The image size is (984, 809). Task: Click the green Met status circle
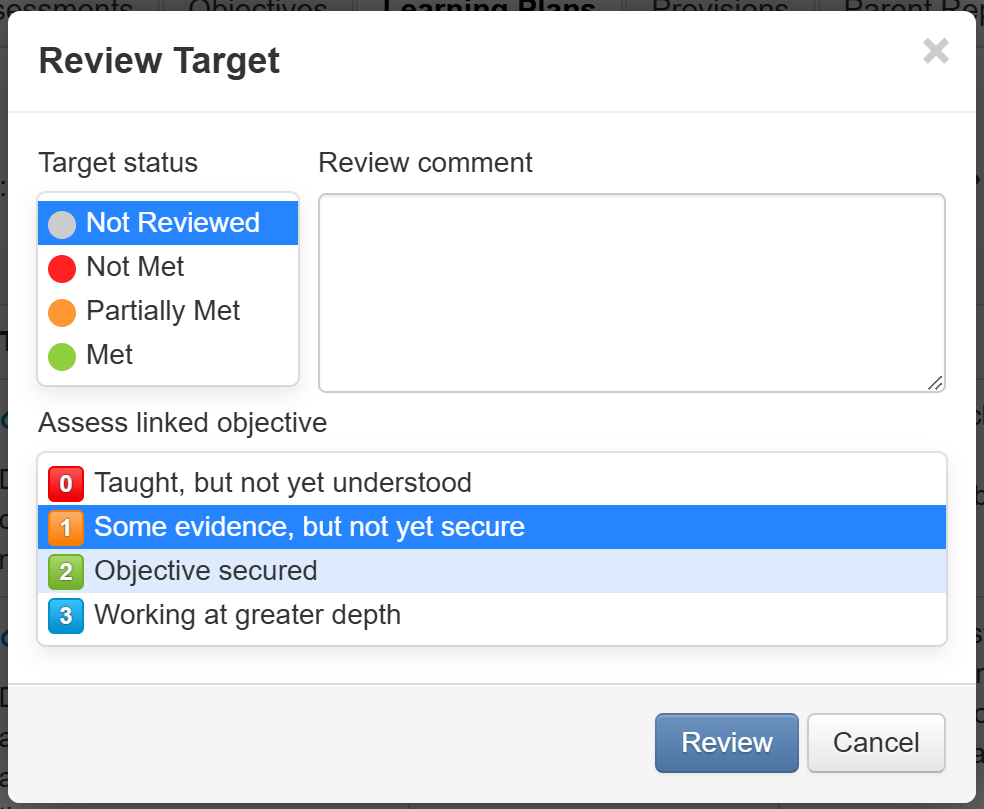coord(62,356)
